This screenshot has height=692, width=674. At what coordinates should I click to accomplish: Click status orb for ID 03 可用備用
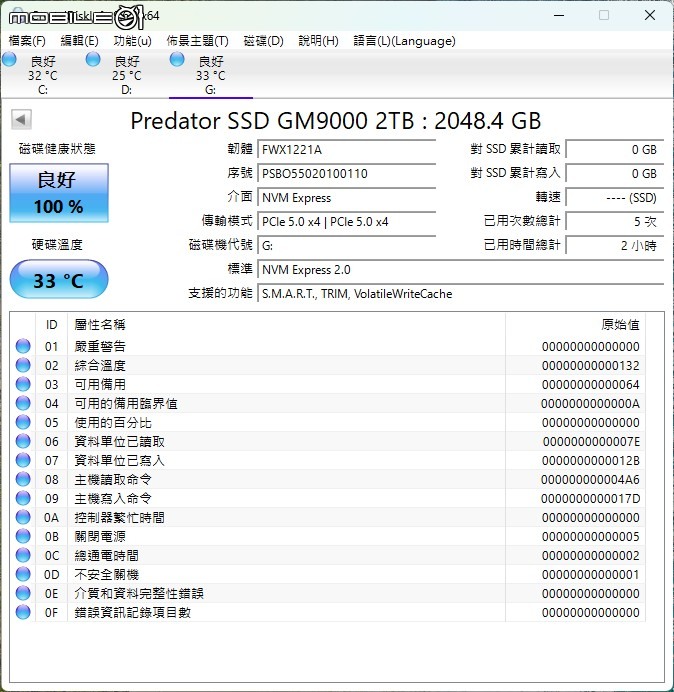coord(23,384)
